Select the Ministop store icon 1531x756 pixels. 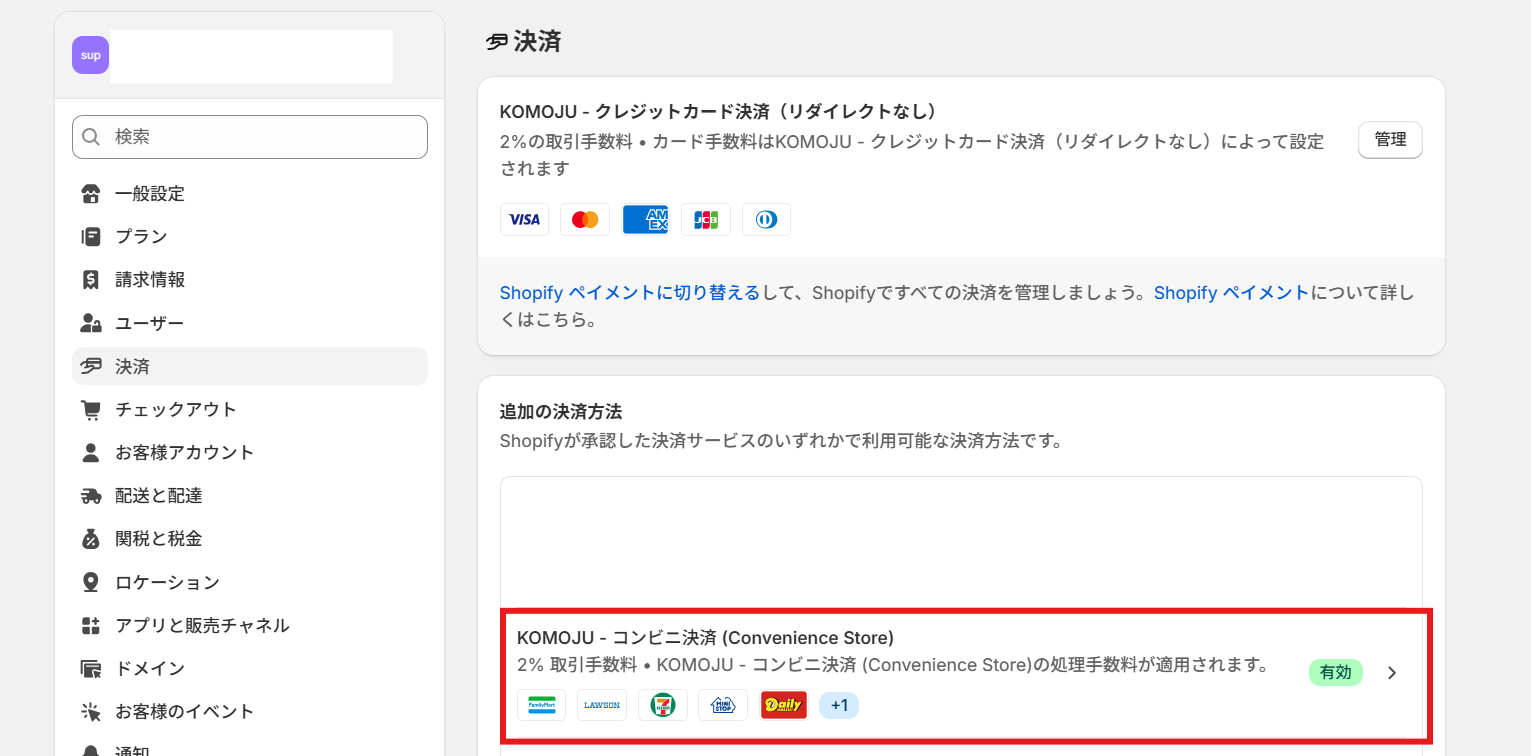[x=722, y=705]
